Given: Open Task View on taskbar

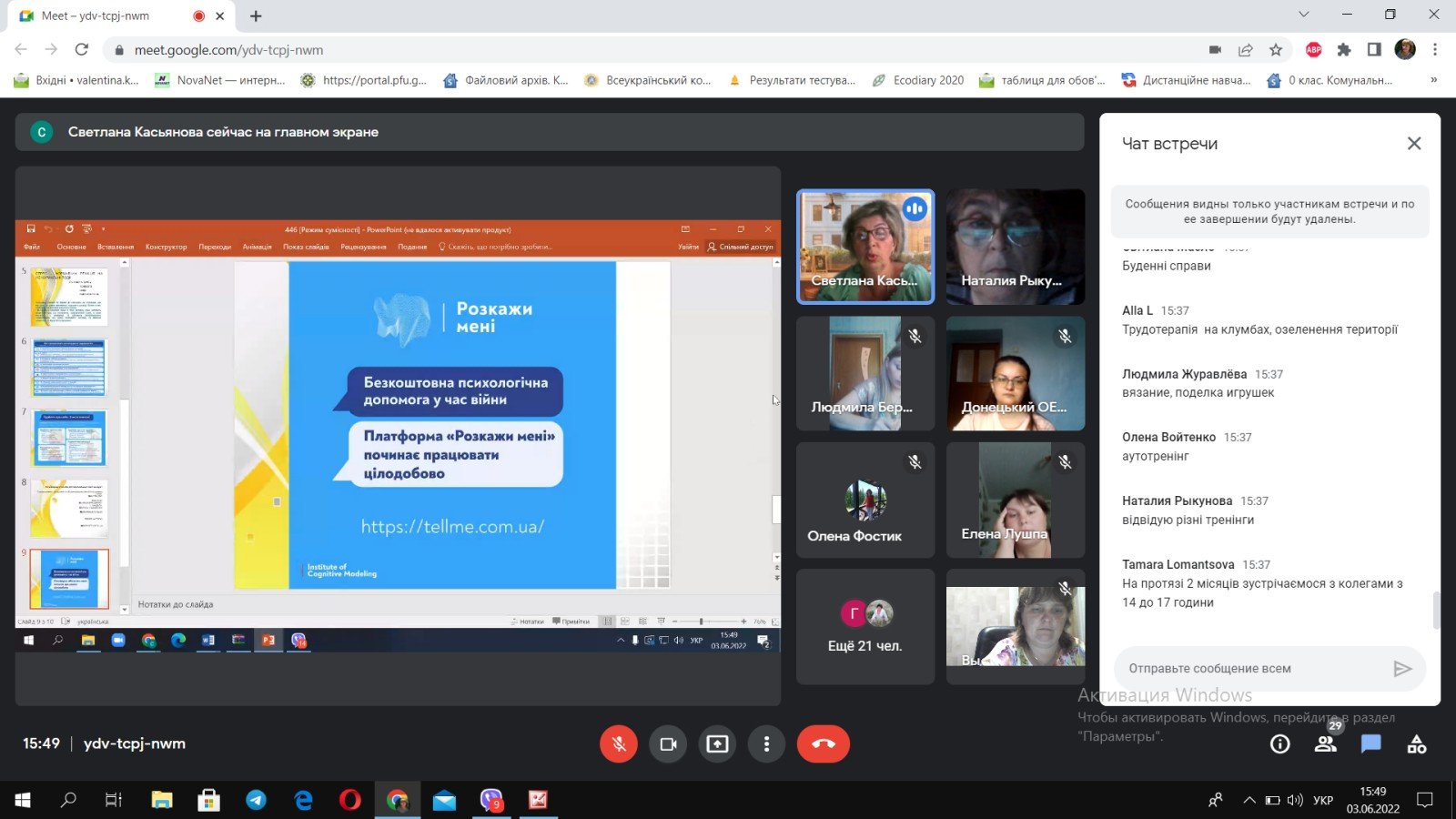Looking at the screenshot, I should 114,801.
